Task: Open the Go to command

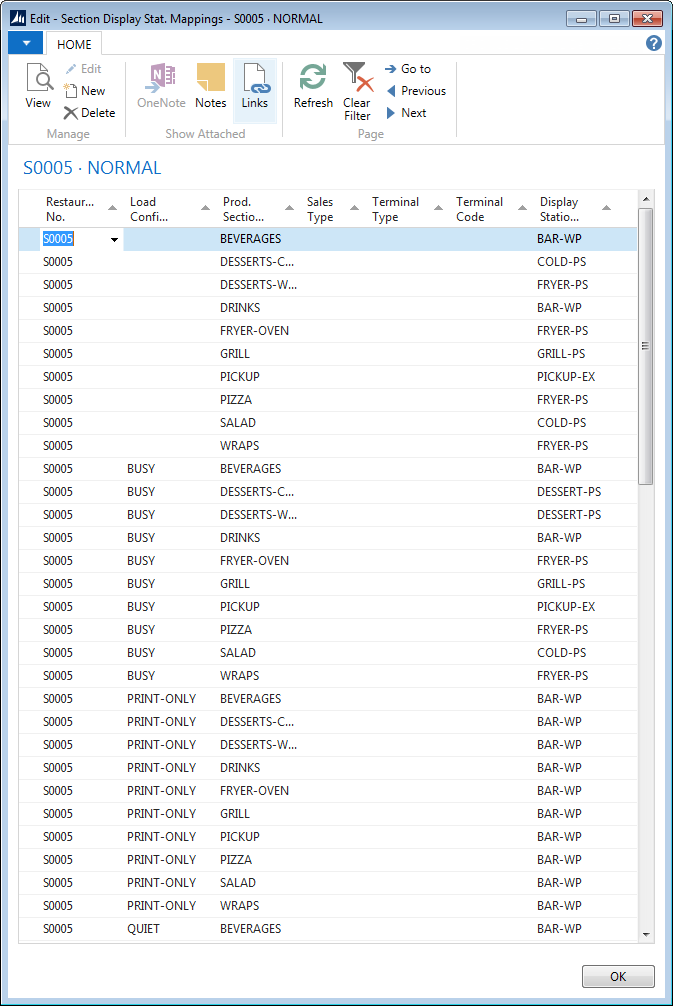Action: [x=408, y=69]
